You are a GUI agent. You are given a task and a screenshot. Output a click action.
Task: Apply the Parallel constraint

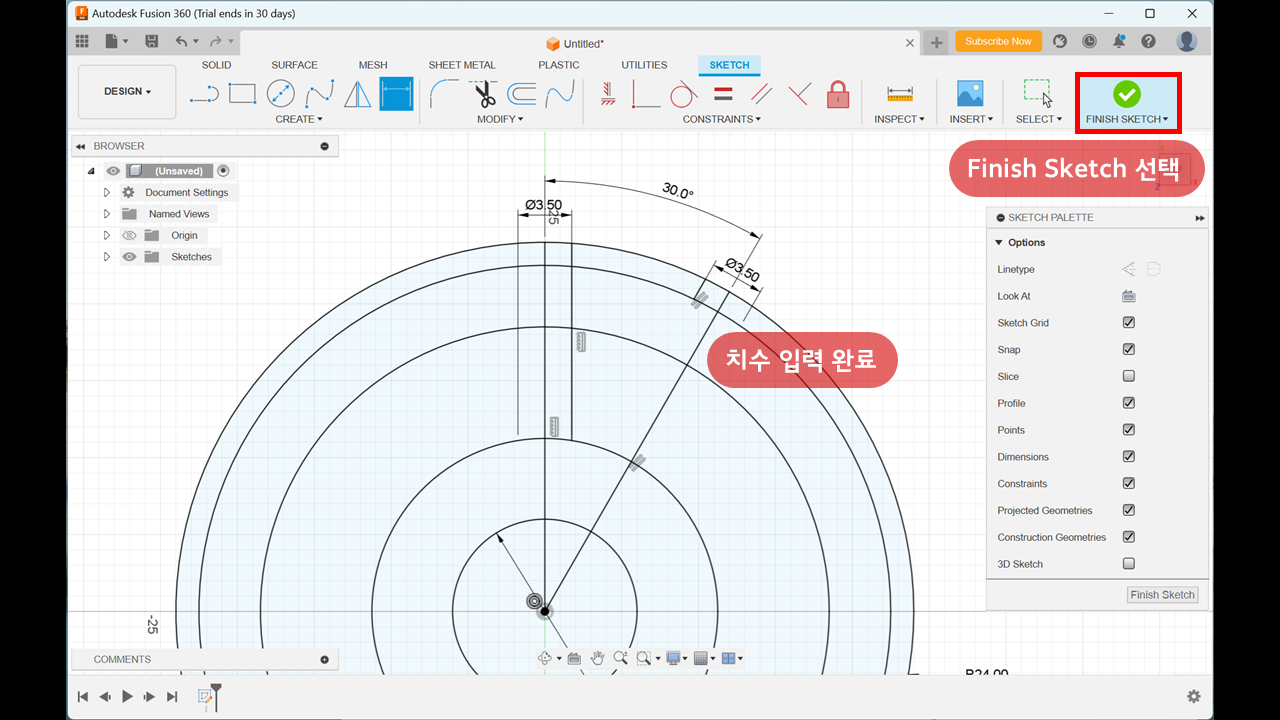click(761, 94)
